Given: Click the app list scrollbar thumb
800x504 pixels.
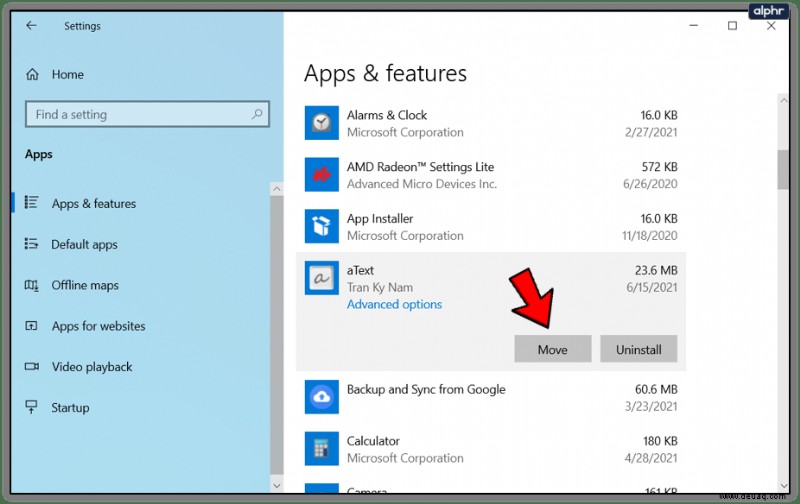Looking at the screenshot, I should point(783,169).
